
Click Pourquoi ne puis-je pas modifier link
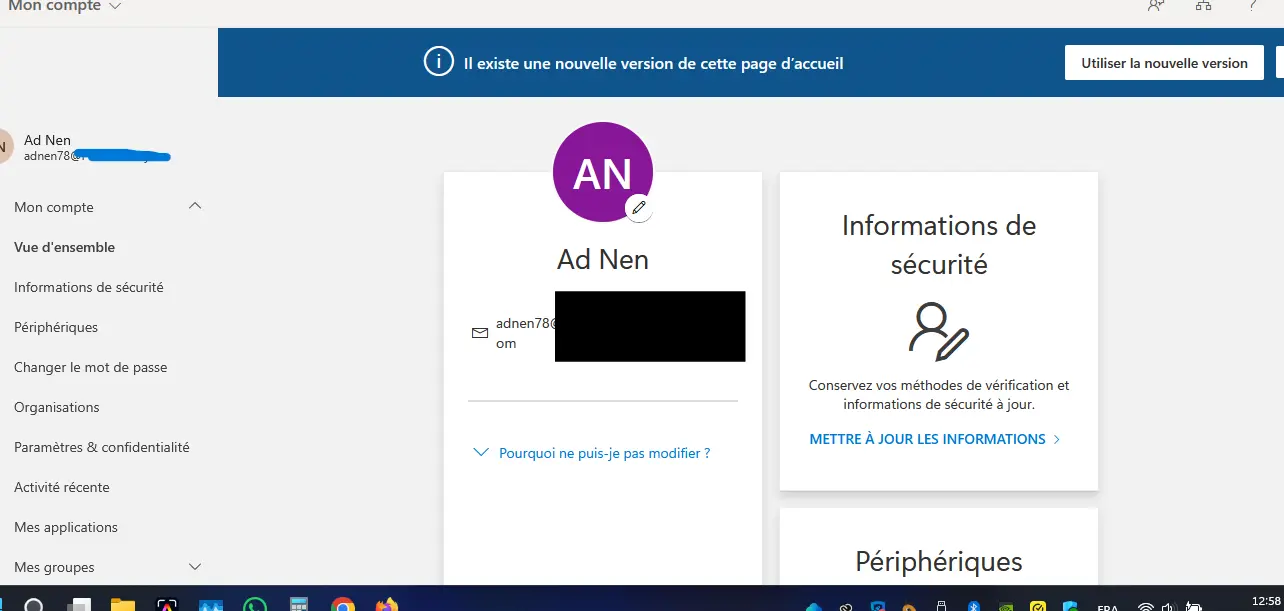pyautogui.click(x=605, y=453)
